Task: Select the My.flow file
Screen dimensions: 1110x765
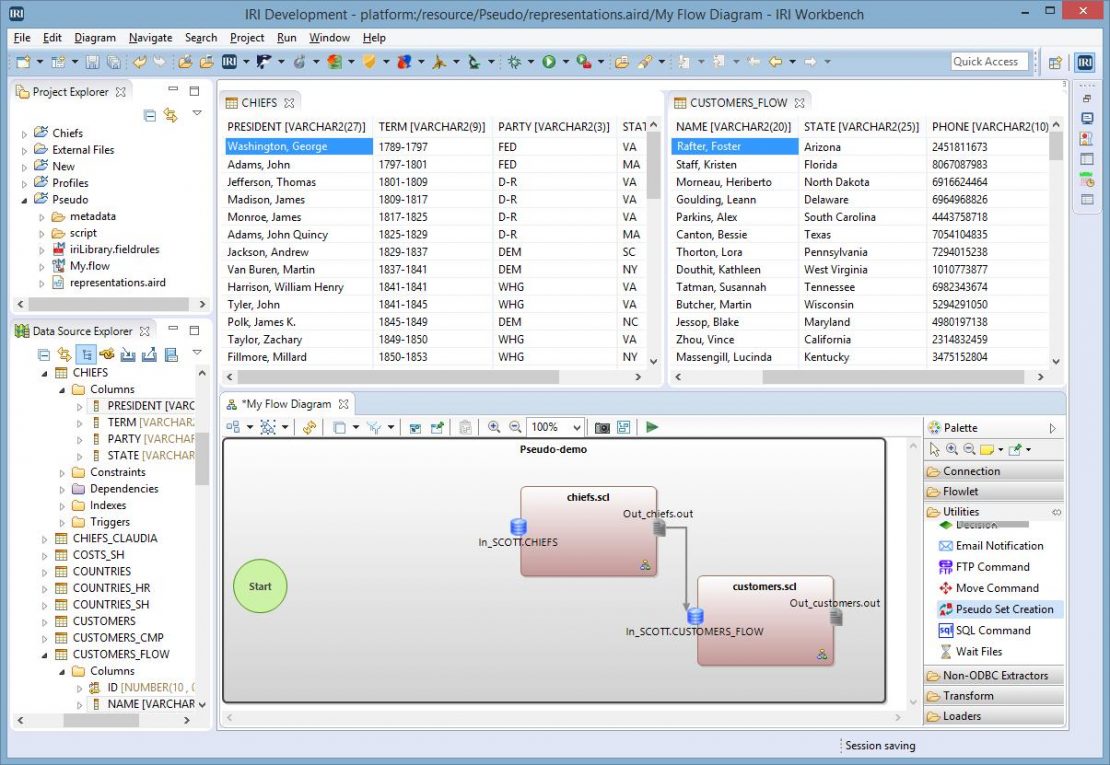Action: [89, 266]
